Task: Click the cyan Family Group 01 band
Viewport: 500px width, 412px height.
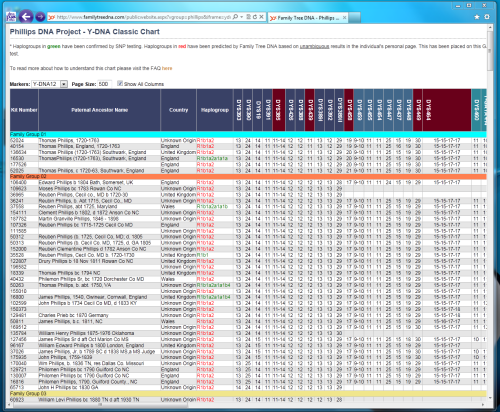Action: point(248,134)
